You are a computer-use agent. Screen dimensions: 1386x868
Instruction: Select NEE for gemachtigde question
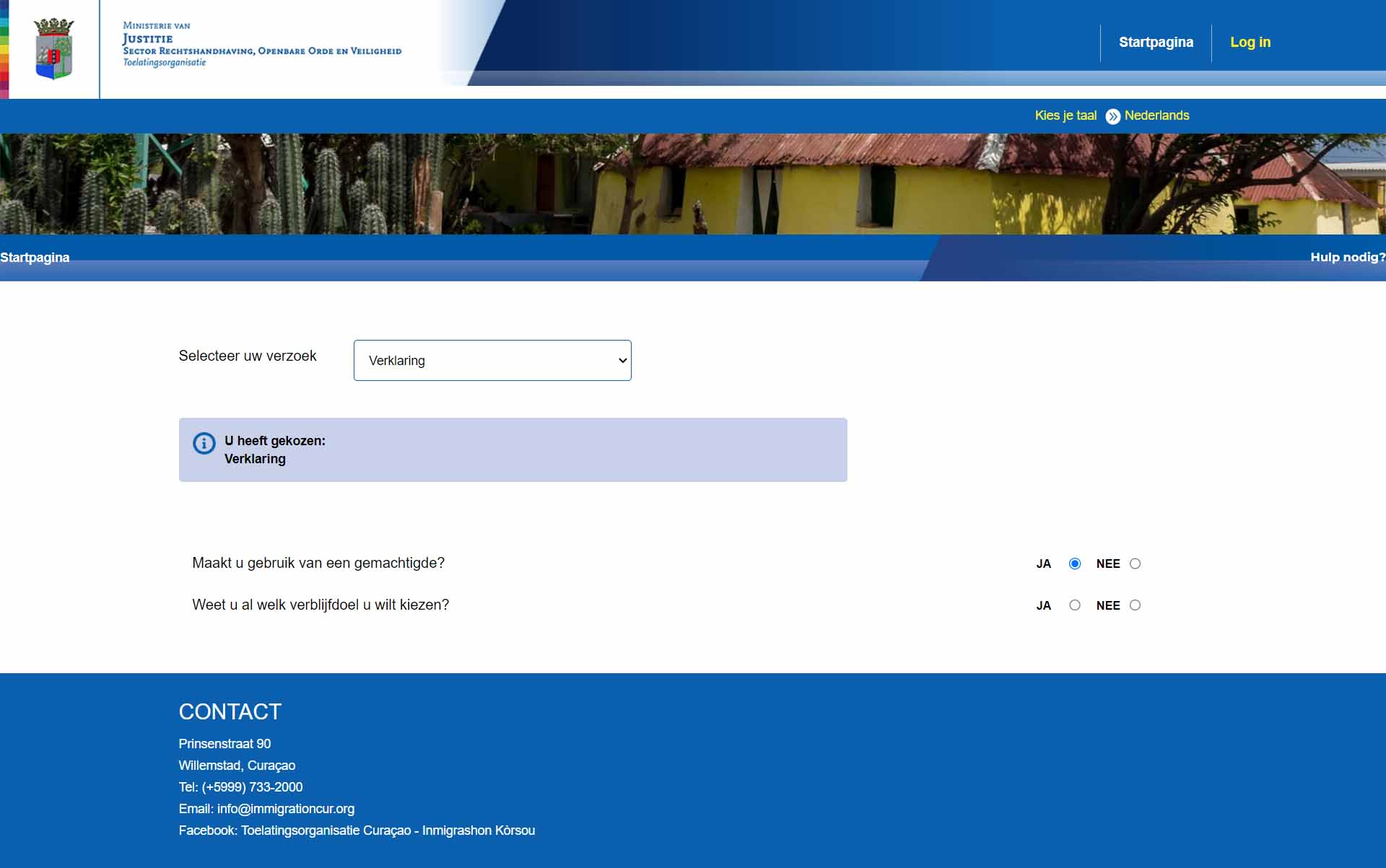[1135, 564]
